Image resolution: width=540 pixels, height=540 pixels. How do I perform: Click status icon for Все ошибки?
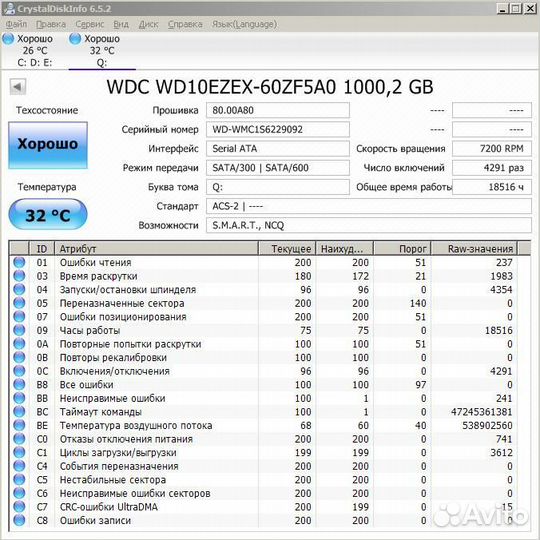tap(19, 384)
